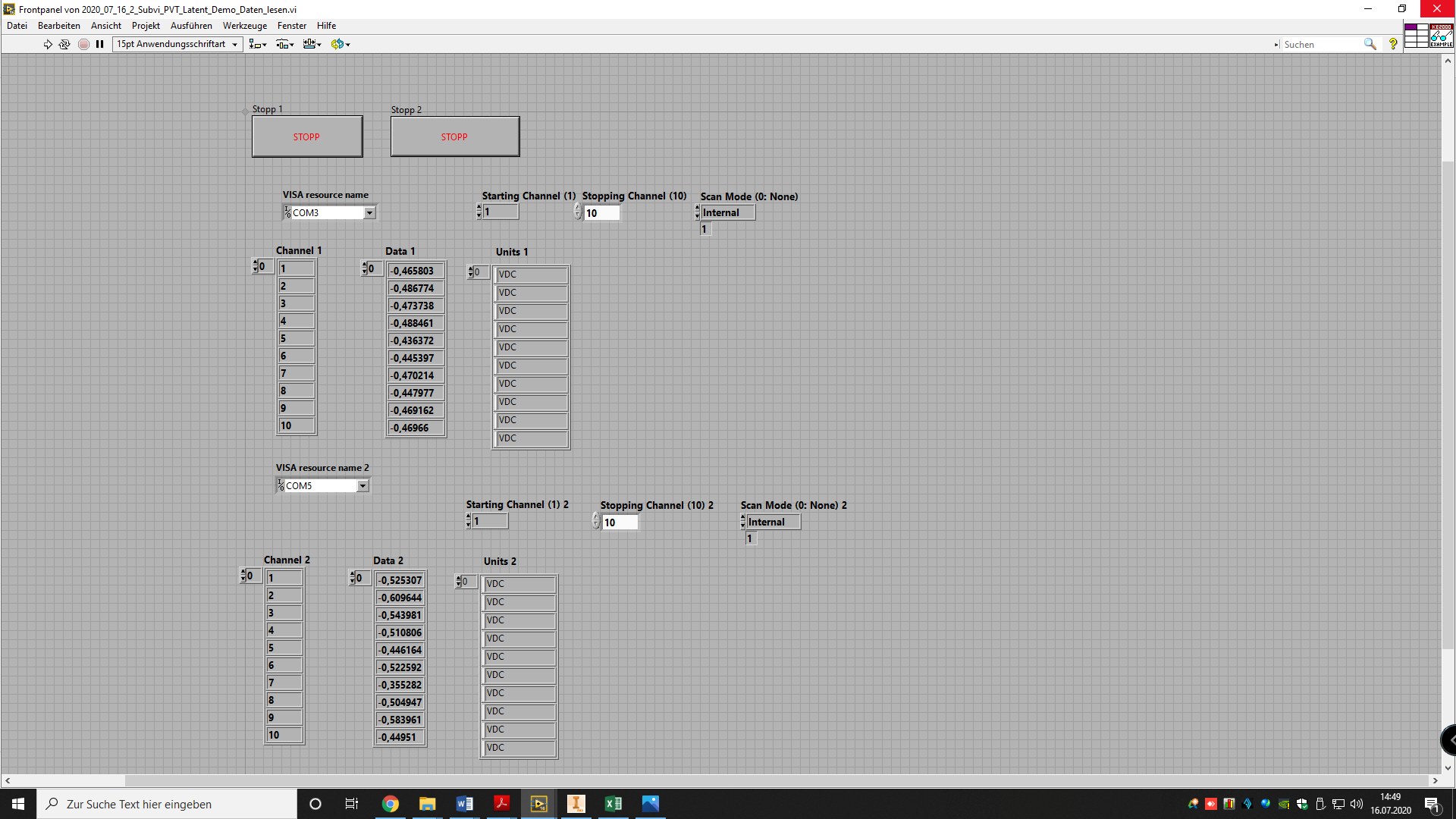The height and width of the screenshot is (819, 1456).
Task: Toggle the Stopp 1 button
Action: point(307,137)
